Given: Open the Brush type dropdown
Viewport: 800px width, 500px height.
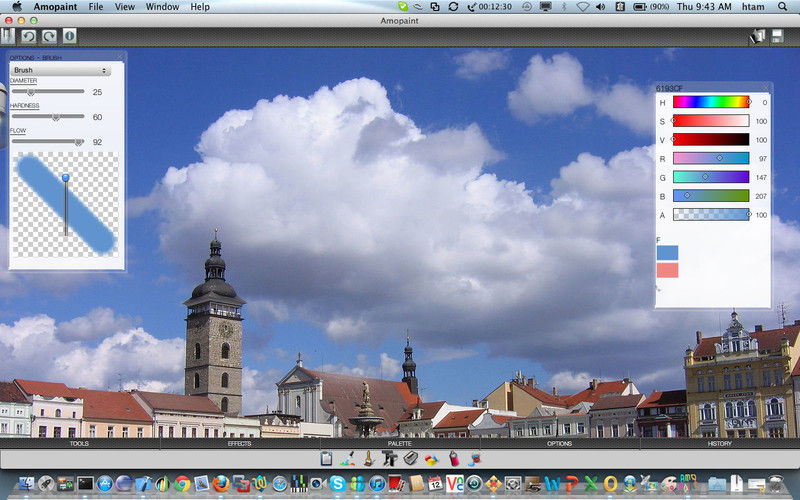Looking at the screenshot, I should (x=60, y=71).
